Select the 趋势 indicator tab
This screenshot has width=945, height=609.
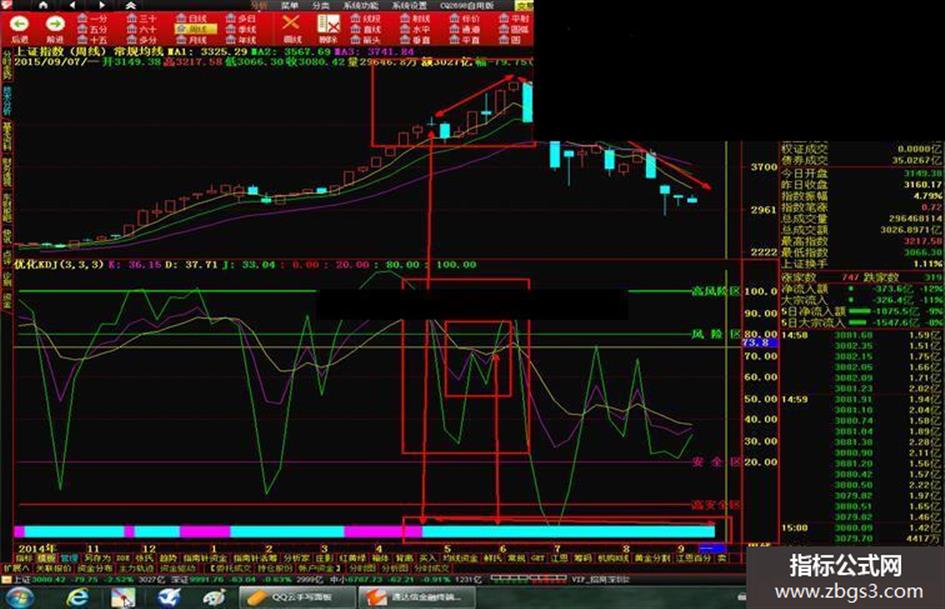tap(168, 558)
